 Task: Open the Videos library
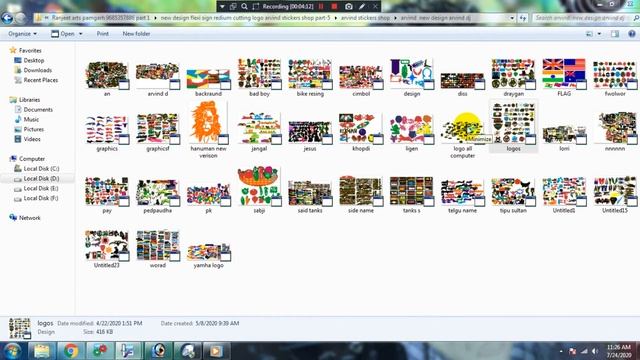pyautogui.click(x=32, y=139)
